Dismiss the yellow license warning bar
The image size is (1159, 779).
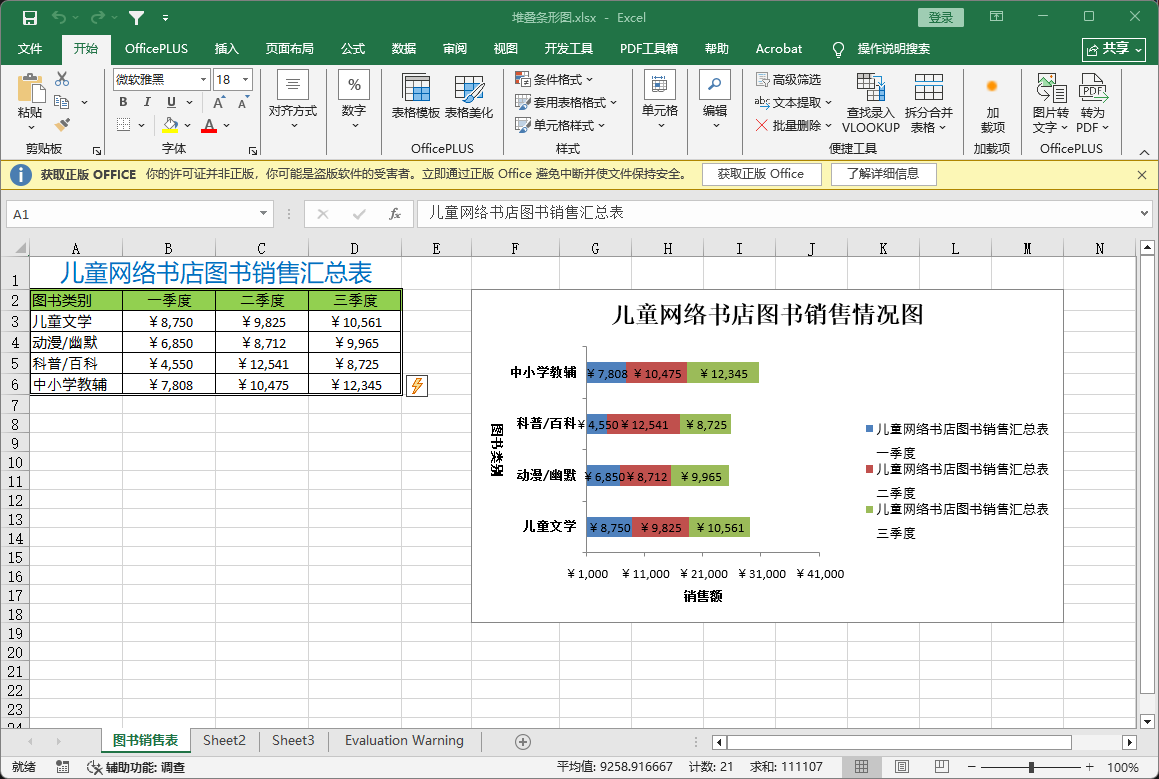click(1141, 175)
